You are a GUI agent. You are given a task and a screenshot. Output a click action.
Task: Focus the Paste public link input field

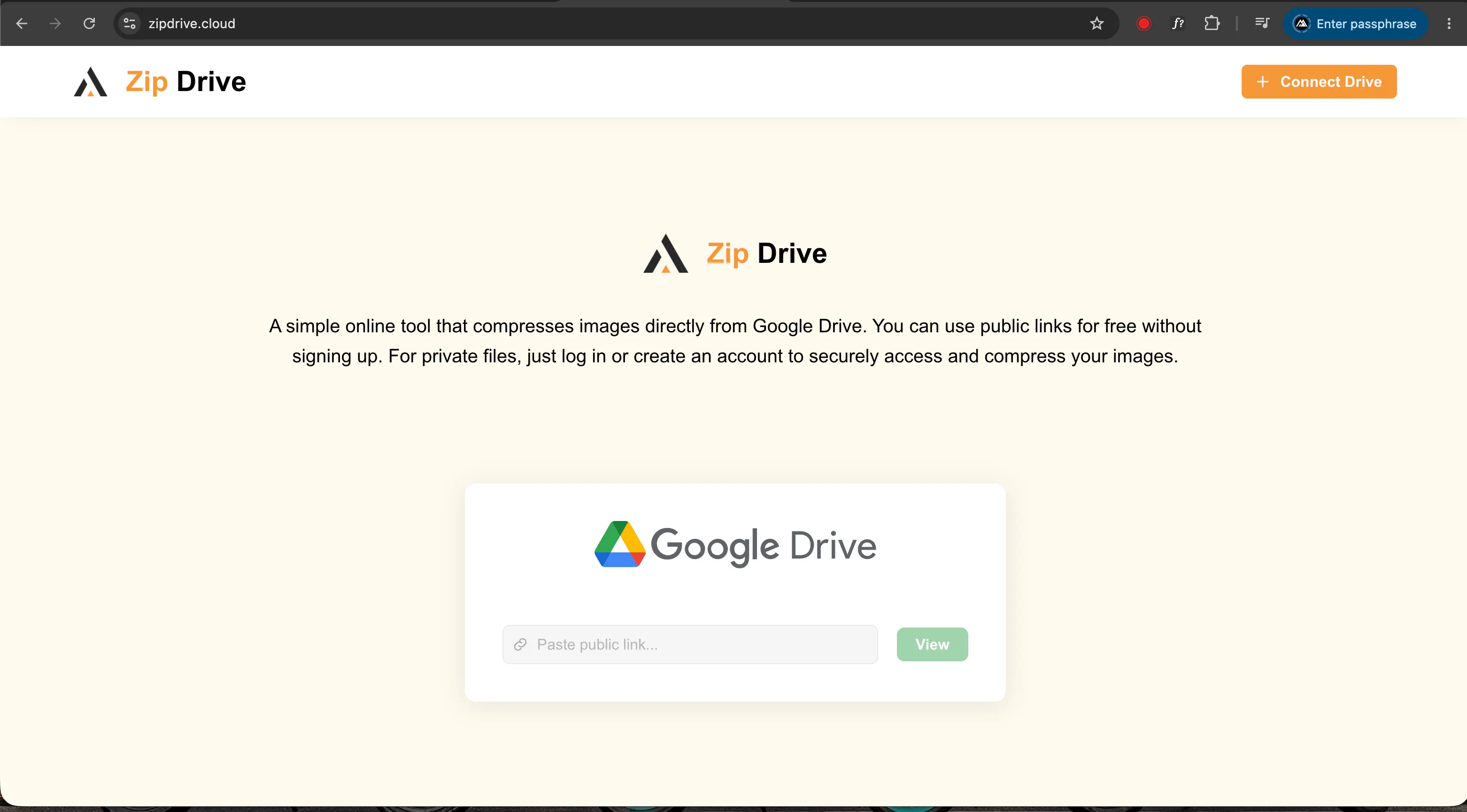690,644
